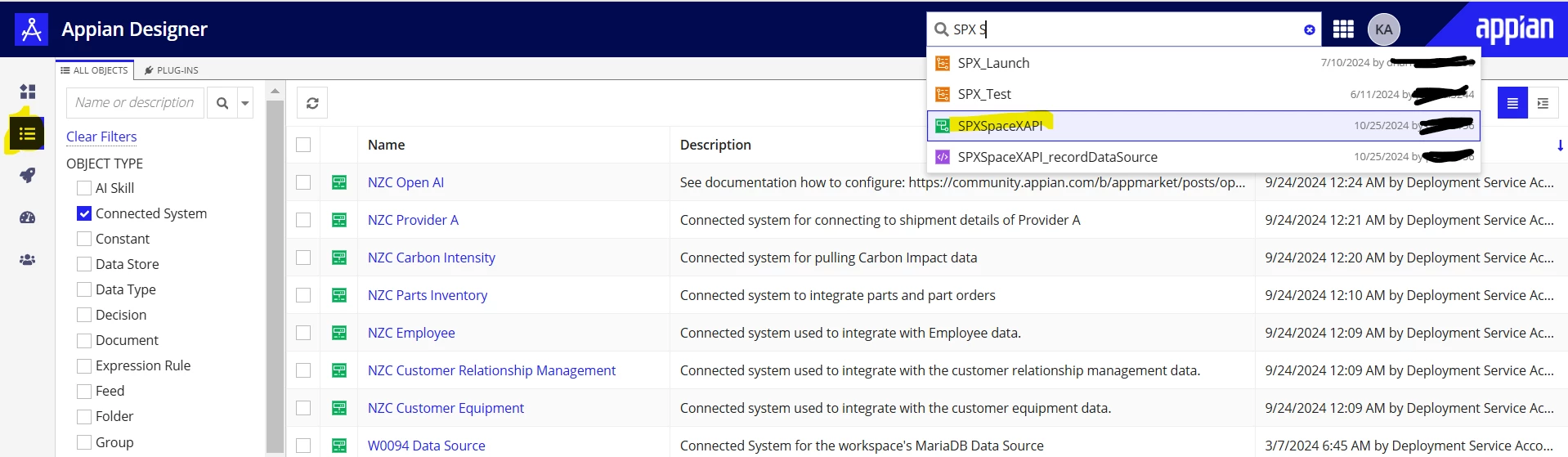This screenshot has width=1568, height=457.
Task: Click the NZC Parts Inventory object icon
Action: point(339,295)
